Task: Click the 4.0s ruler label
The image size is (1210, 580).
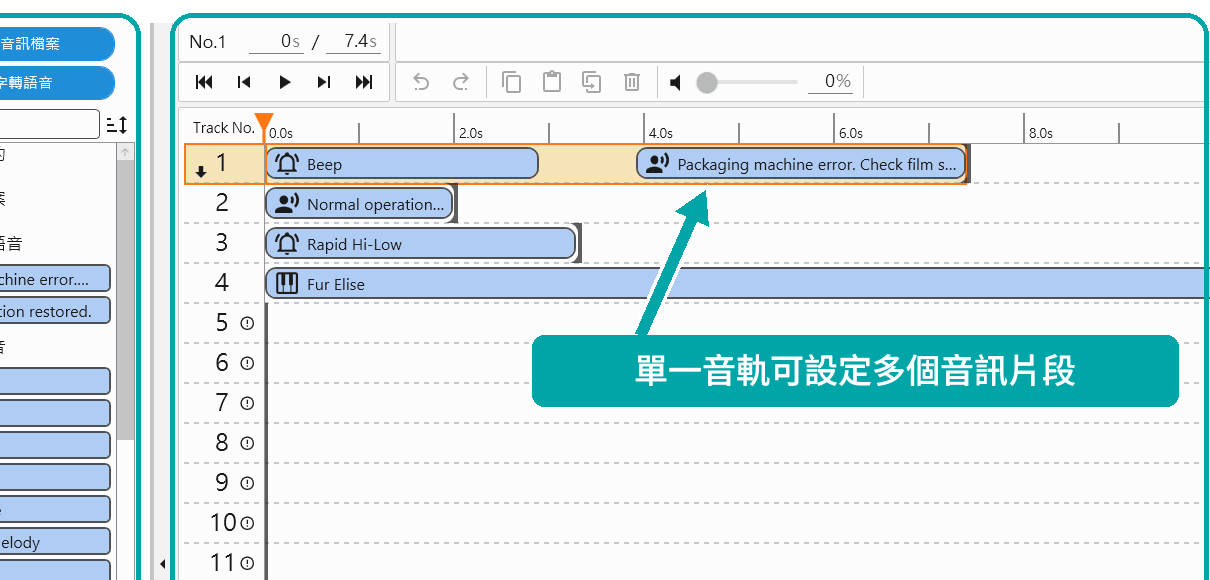Action: click(x=660, y=133)
